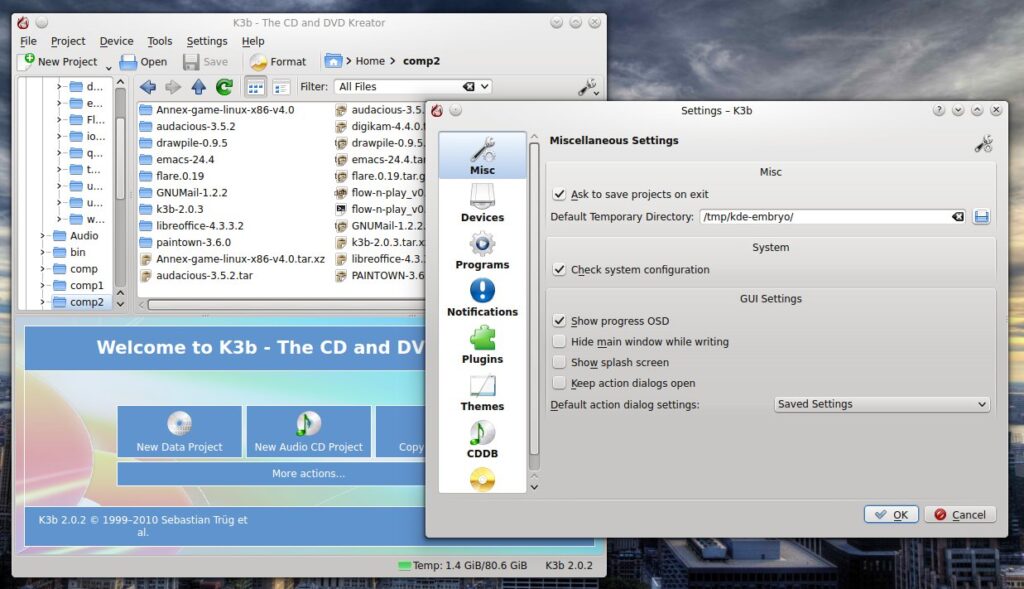The image size is (1024, 589).
Task: Reload the file view with green icon
Action: [x=225, y=86]
